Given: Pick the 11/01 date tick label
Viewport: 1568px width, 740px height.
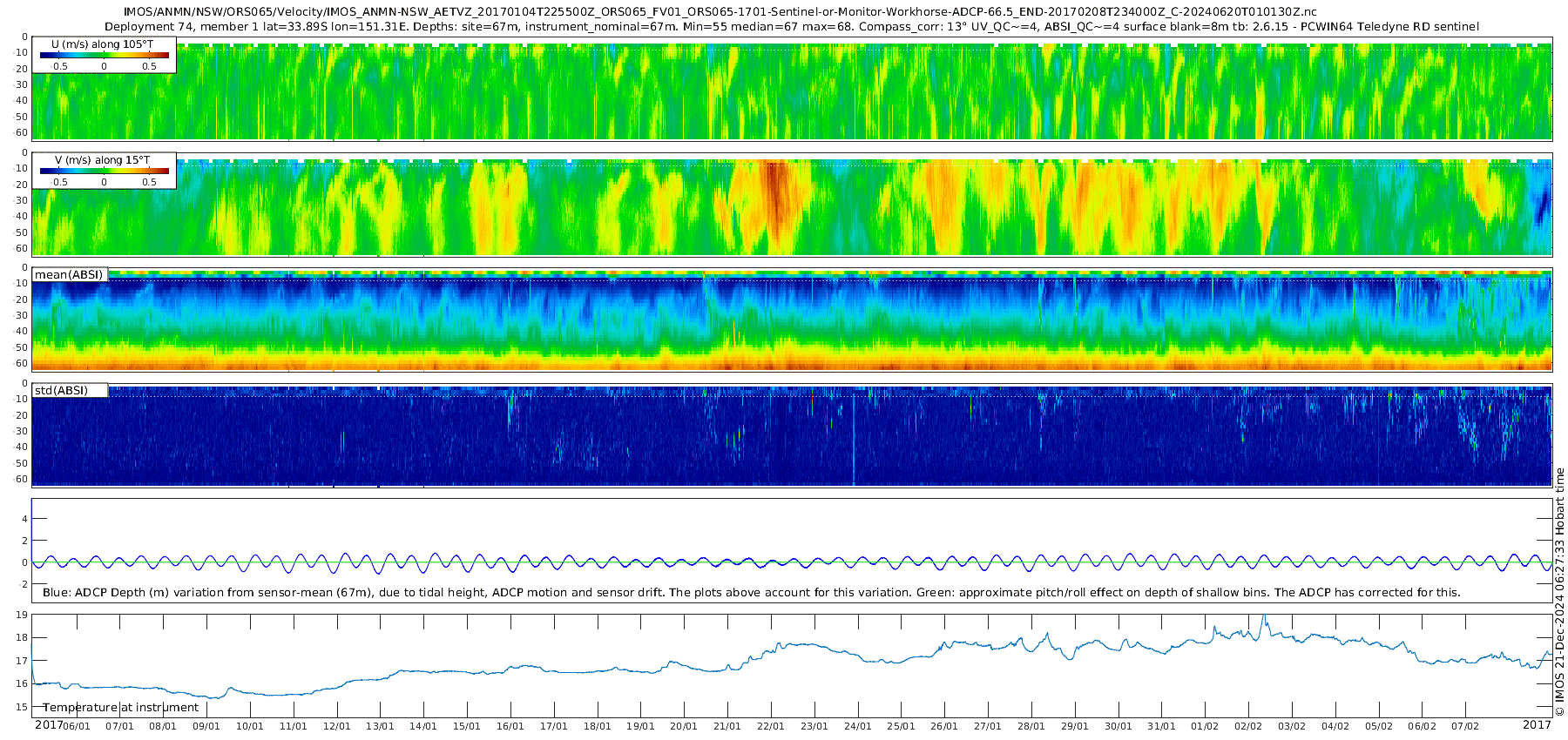Looking at the screenshot, I should click(x=294, y=727).
